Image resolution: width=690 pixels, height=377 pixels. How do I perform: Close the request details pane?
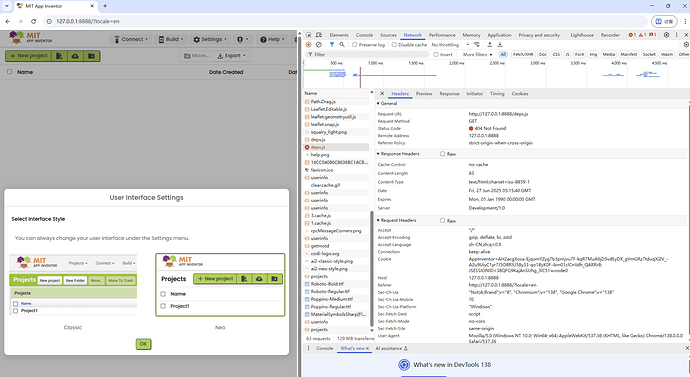tap(382, 93)
